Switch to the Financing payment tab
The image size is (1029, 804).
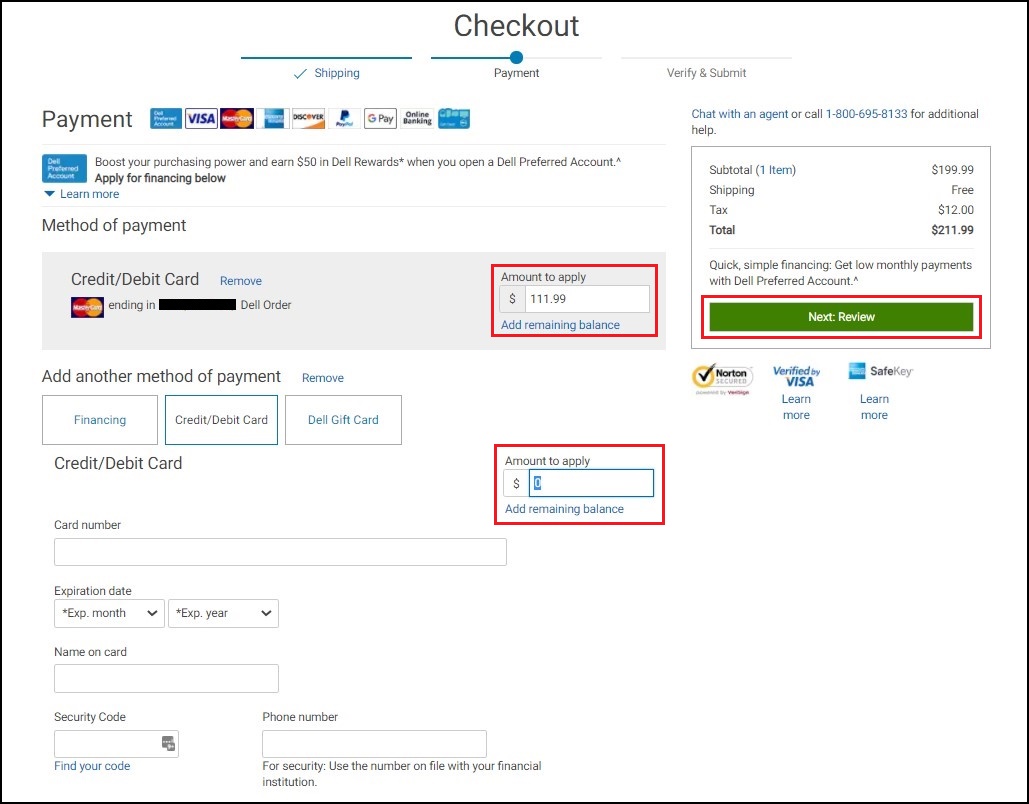99,420
